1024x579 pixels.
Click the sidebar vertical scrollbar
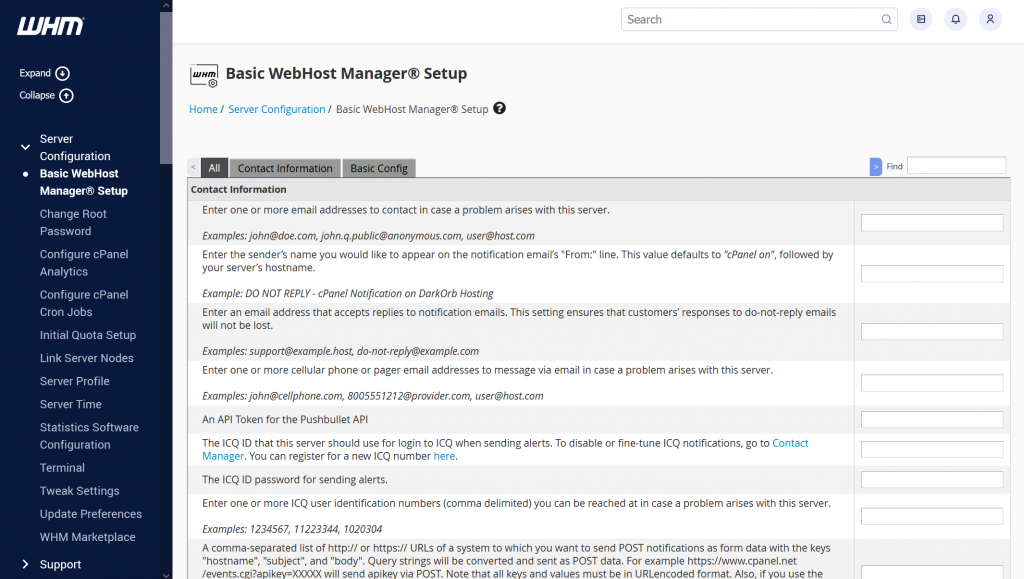[166, 88]
